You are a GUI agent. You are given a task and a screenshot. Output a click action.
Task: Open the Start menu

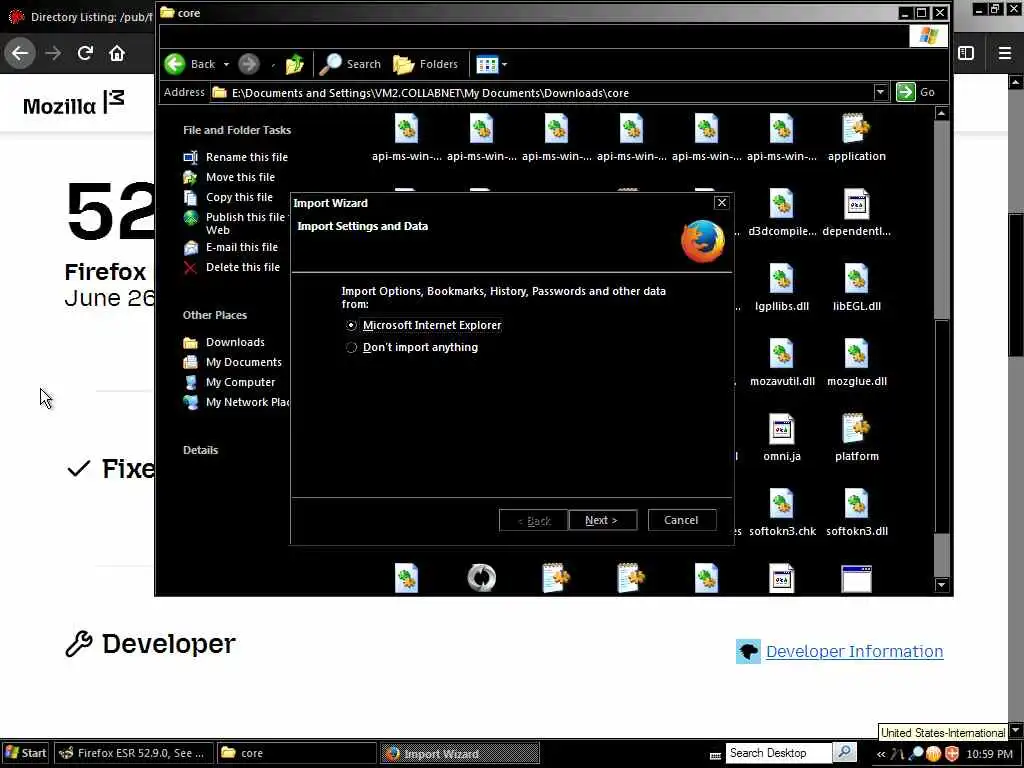(x=26, y=753)
